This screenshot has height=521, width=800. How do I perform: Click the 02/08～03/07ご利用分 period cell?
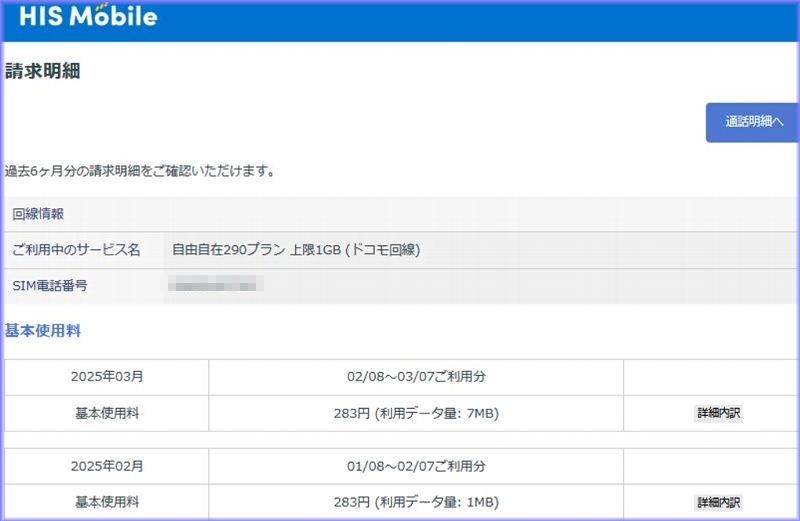point(416,377)
